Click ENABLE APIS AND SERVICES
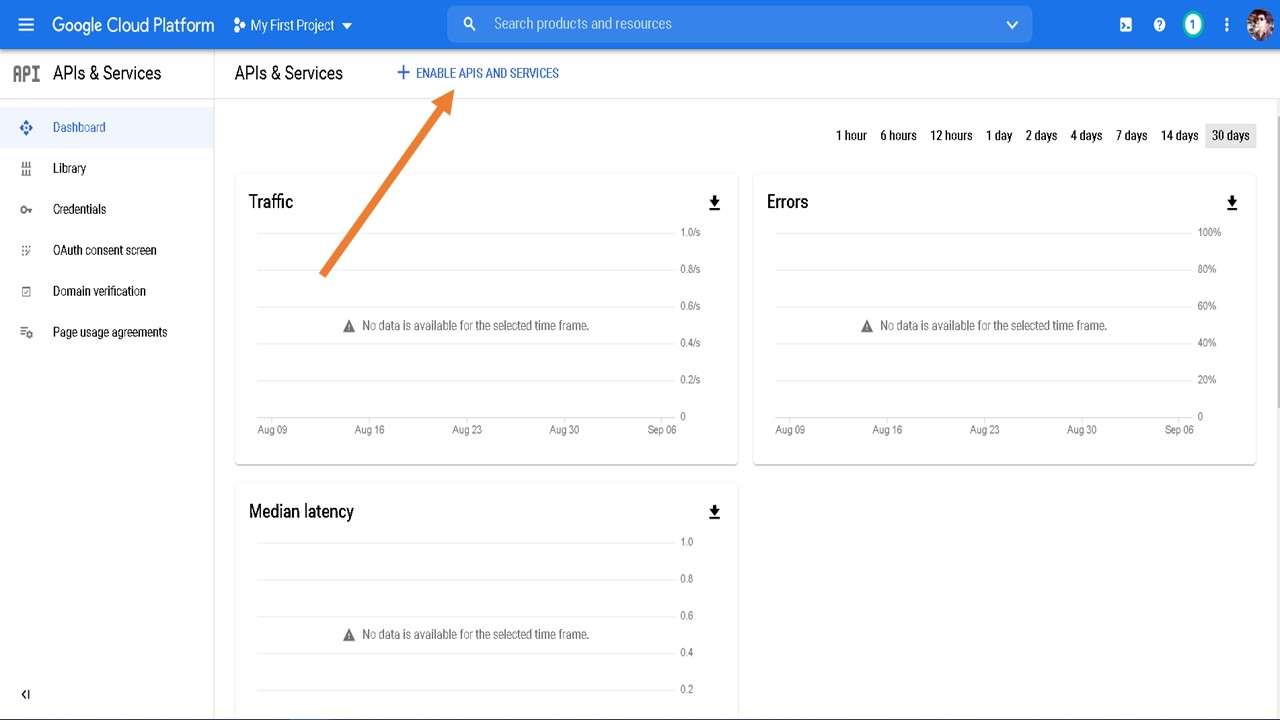The image size is (1280, 720). pos(477,72)
